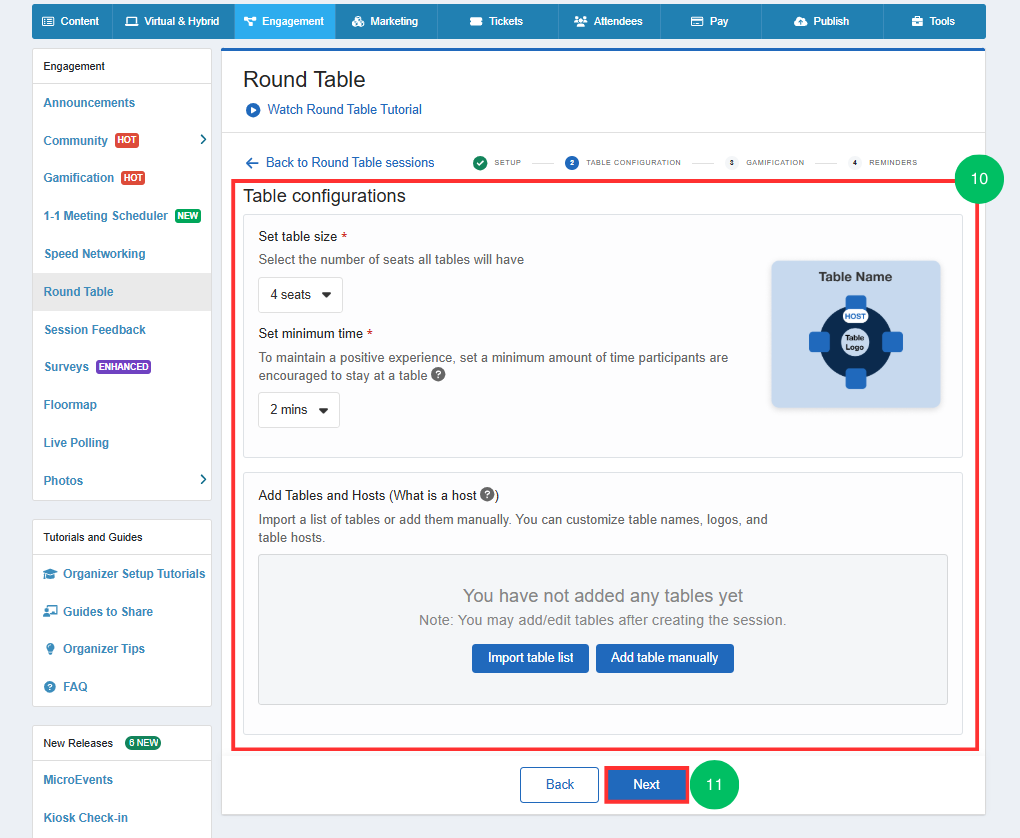The width and height of the screenshot is (1020, 838).
Task: Open Surveys in the sidebar
Action: coord(66,367)
